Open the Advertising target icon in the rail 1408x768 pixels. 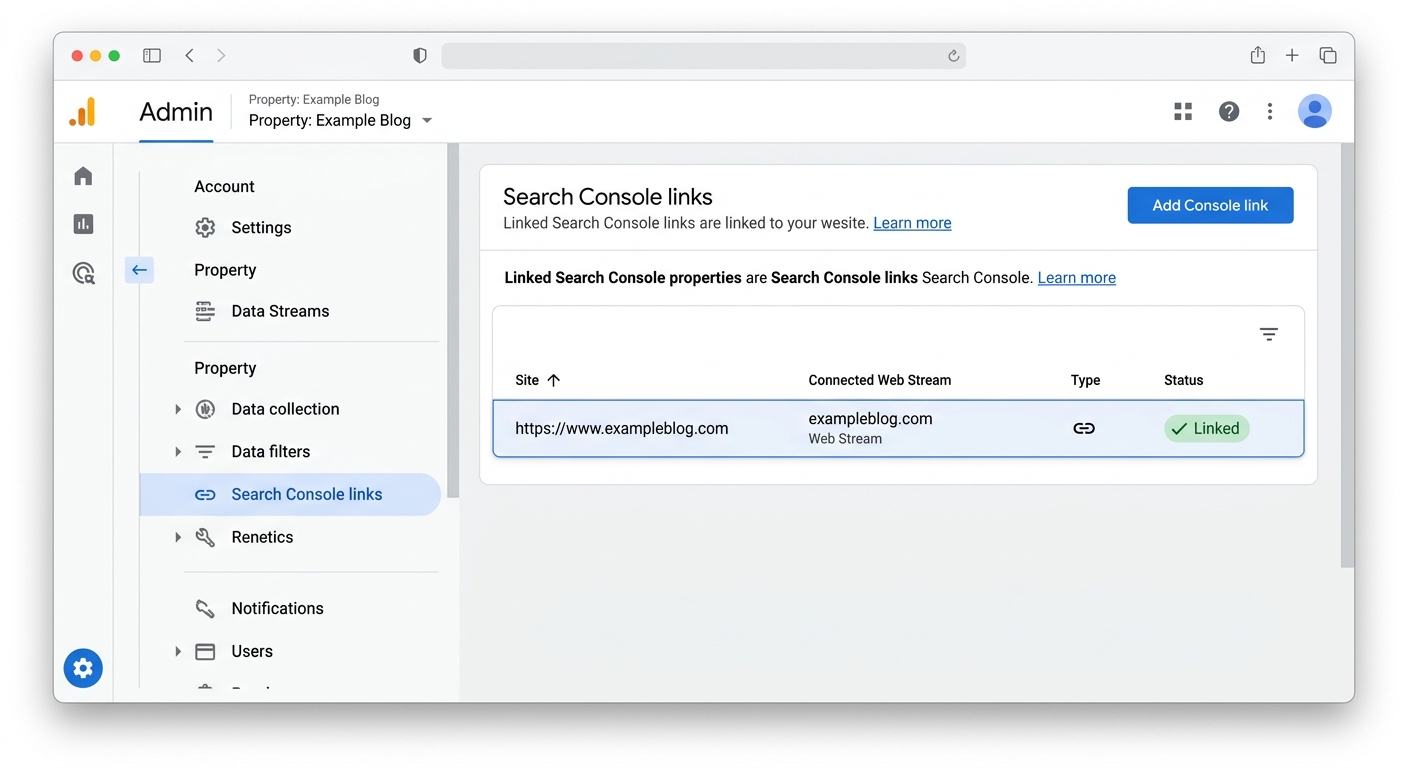point(84,272)
